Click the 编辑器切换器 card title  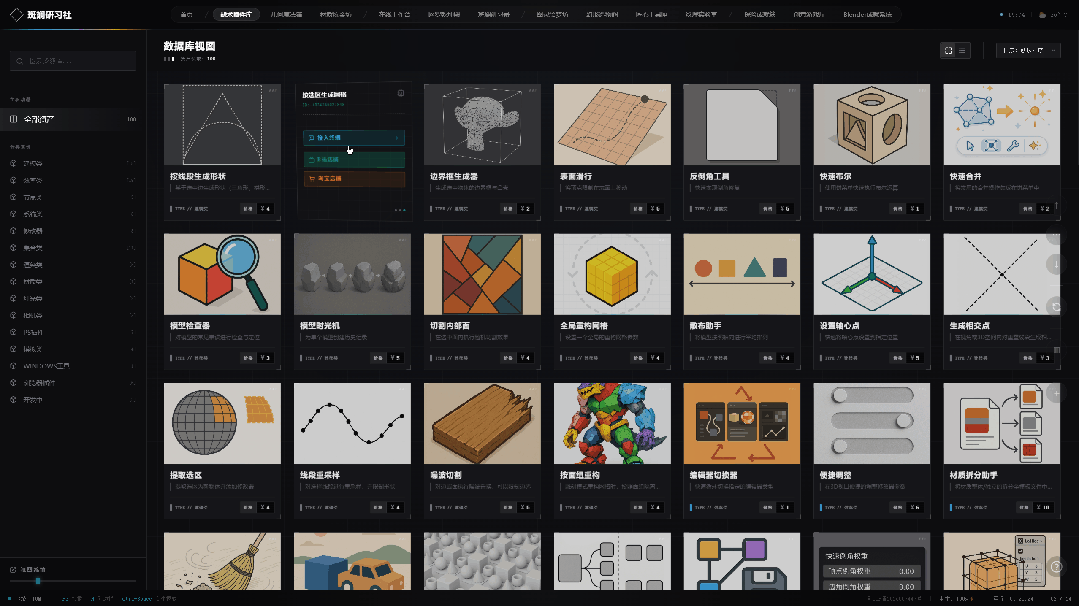(714, 475)
